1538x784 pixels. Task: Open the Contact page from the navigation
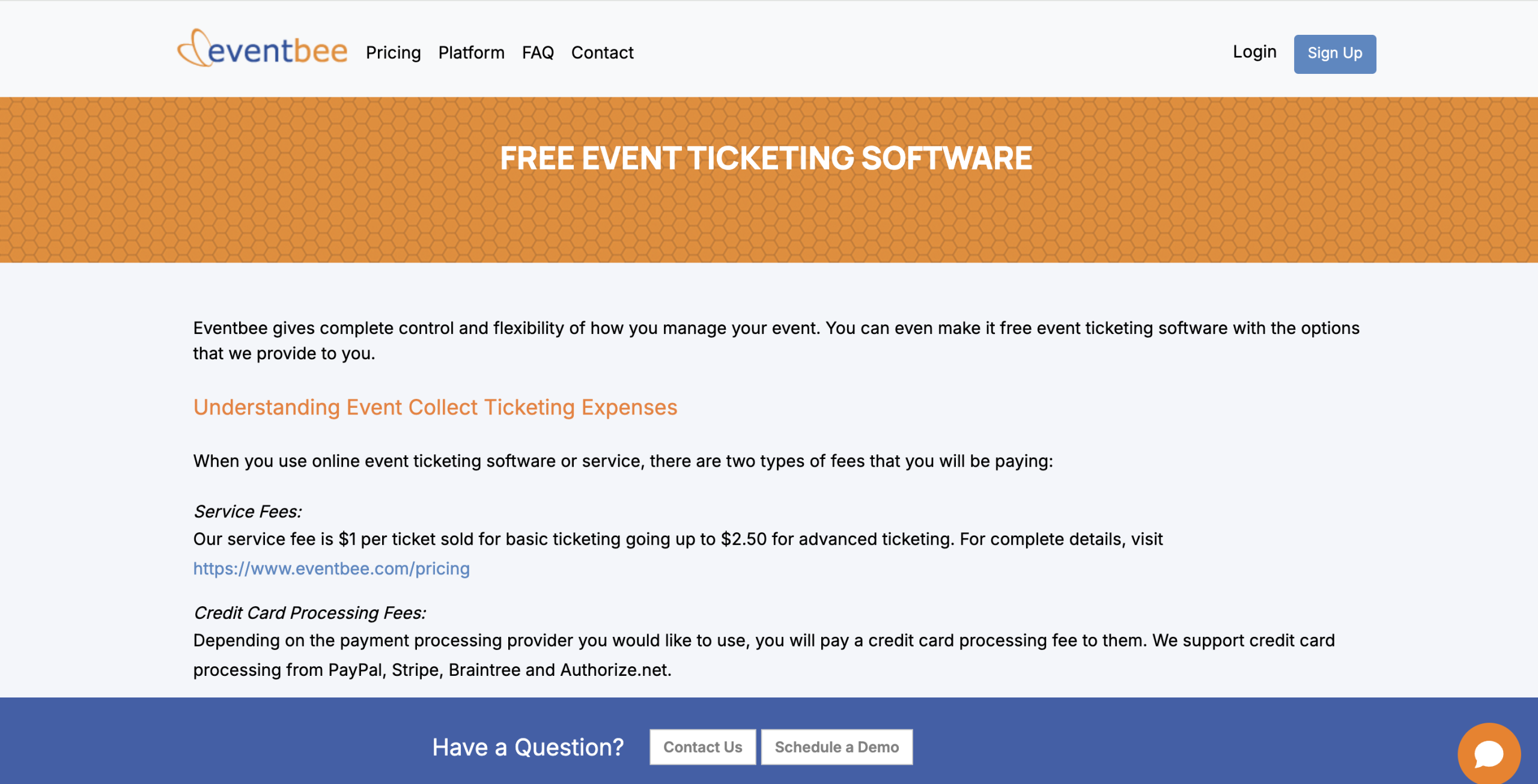point(603,53)
